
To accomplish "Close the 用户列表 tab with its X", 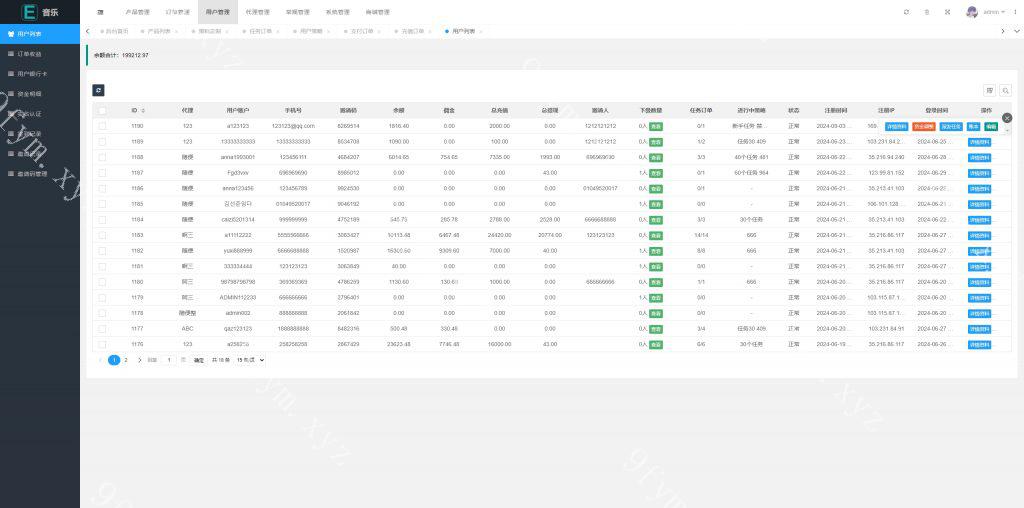I will point(481,31).
